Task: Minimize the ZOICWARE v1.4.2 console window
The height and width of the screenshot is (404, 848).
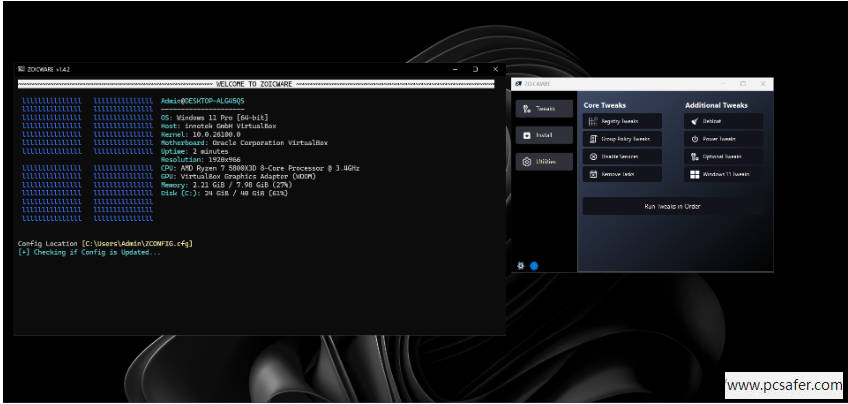Action: click(x=455, y=69)
